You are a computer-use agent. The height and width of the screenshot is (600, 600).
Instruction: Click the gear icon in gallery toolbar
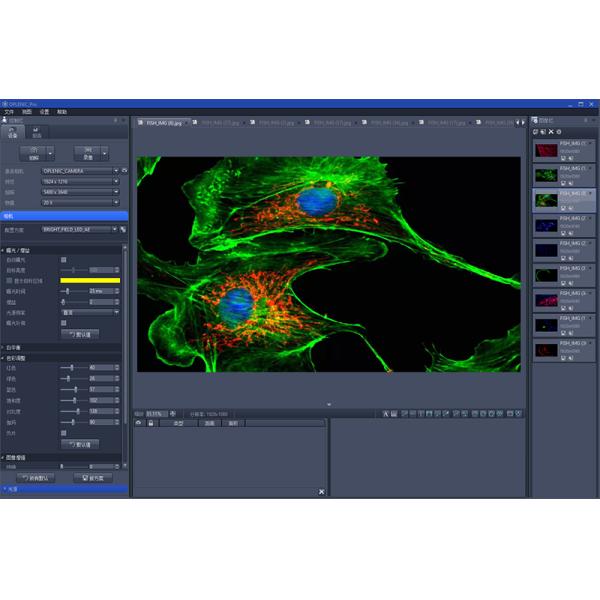tap(559, 132)
